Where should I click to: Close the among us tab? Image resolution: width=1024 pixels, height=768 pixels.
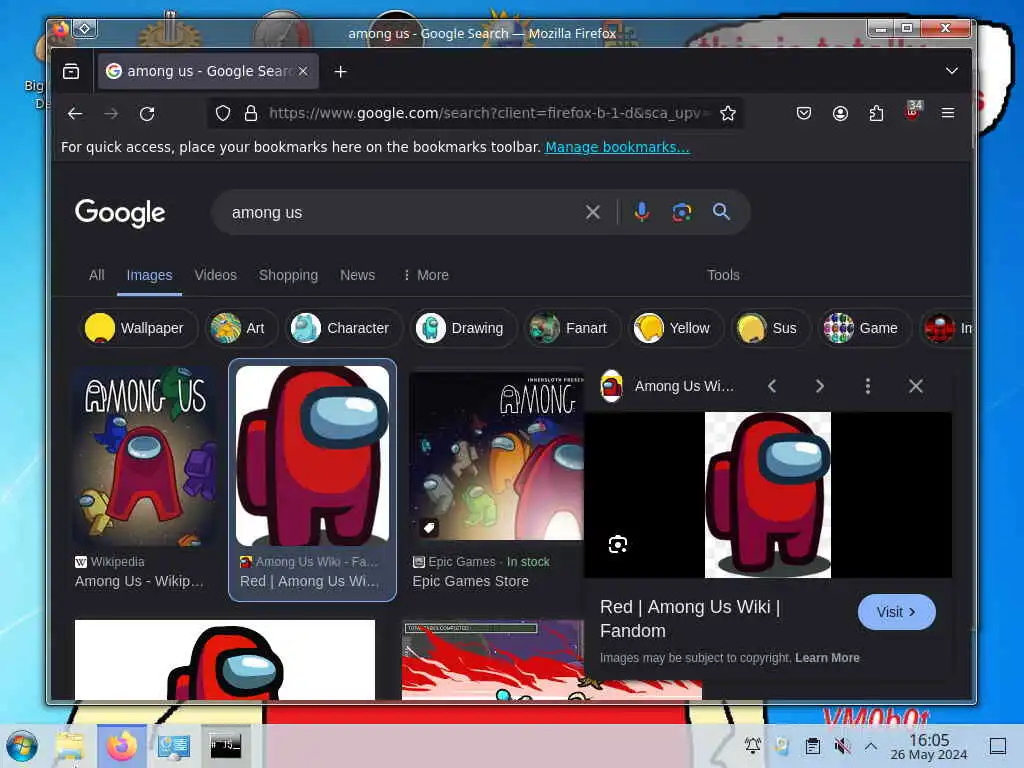coord(303,71)
